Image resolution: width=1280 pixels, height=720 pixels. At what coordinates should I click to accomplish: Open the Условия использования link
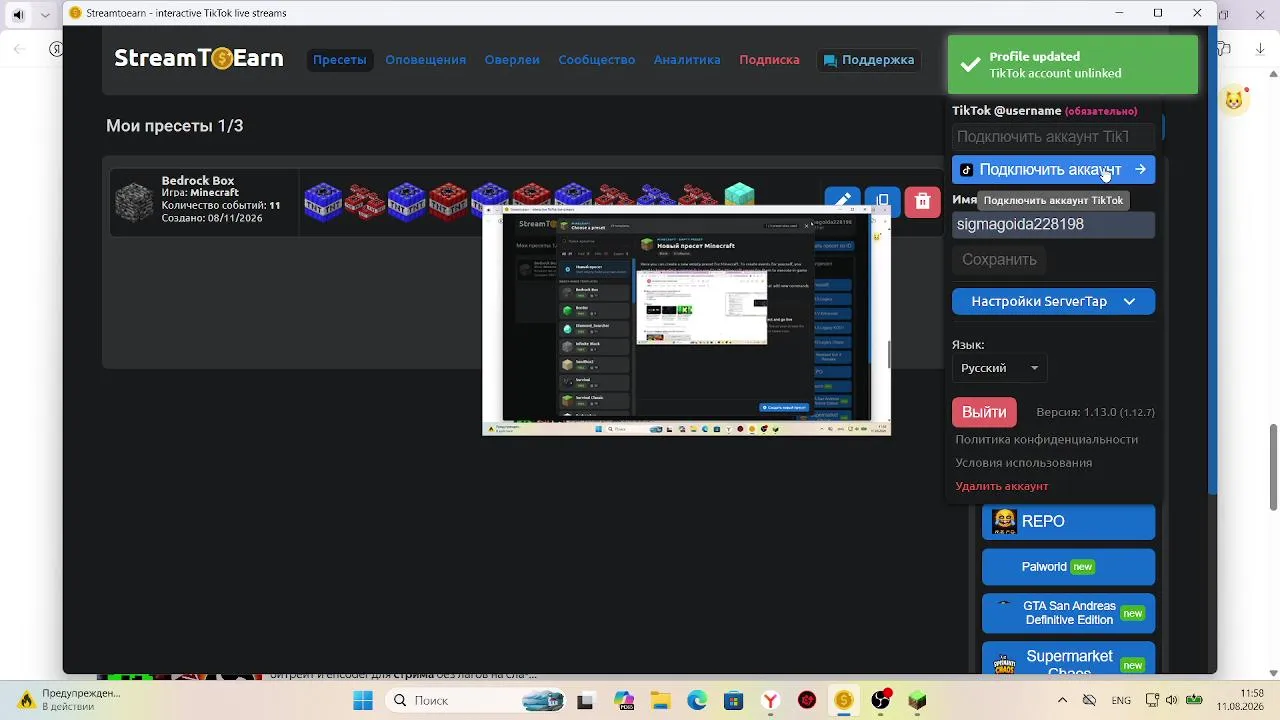1023,463
